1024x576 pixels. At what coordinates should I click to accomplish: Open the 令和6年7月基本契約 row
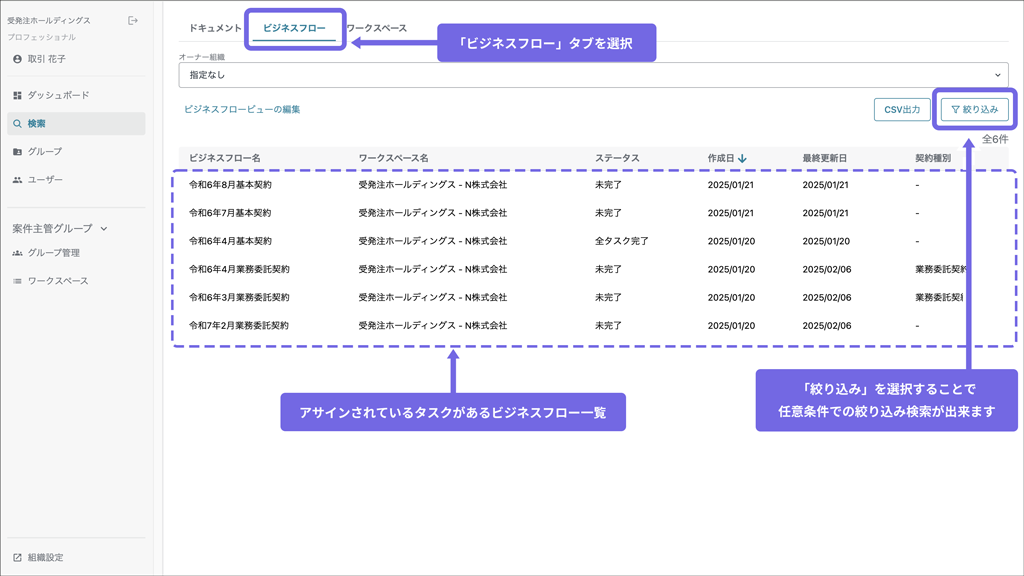pos(594,213)
